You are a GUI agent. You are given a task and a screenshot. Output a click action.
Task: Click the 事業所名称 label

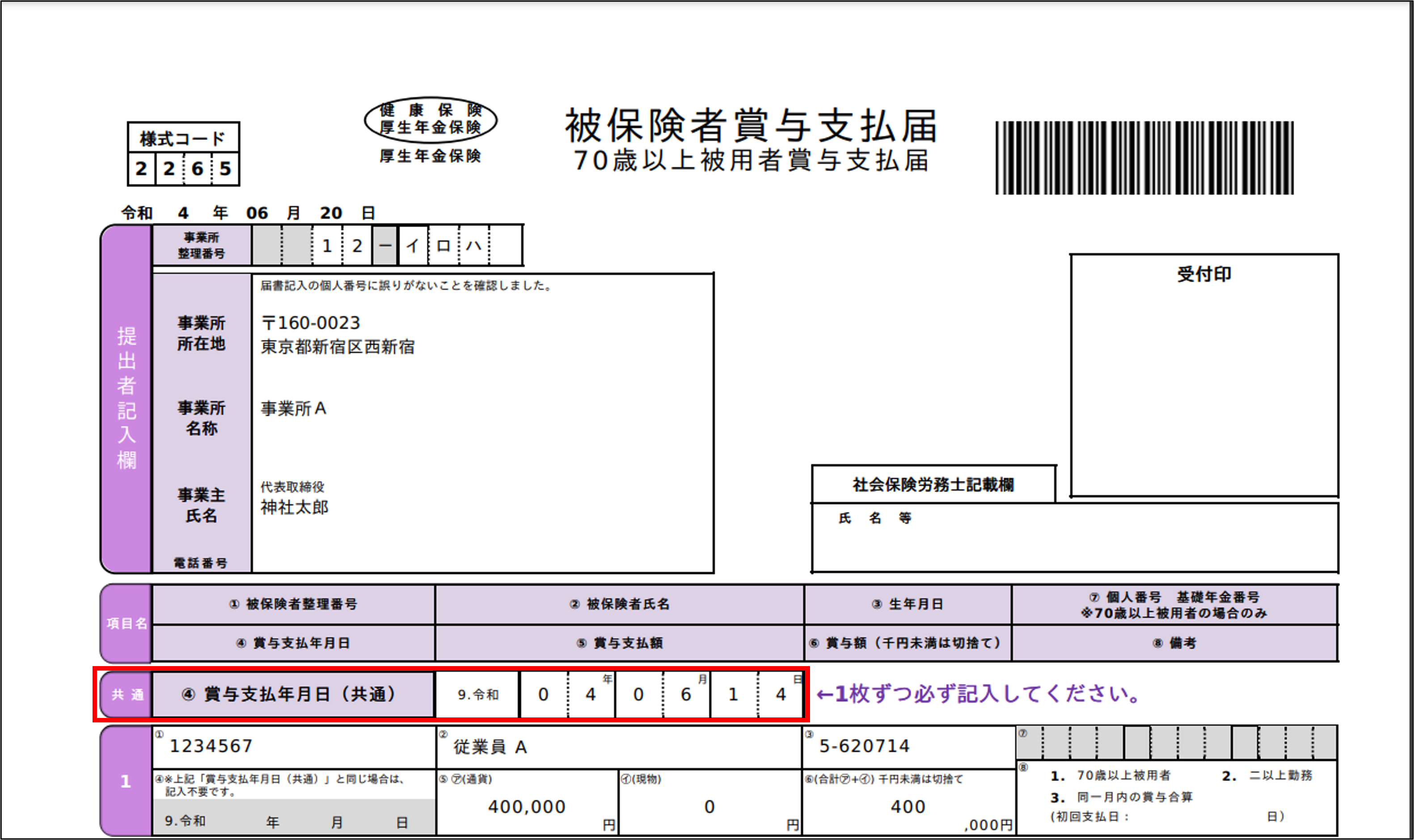tap(201, 418)
